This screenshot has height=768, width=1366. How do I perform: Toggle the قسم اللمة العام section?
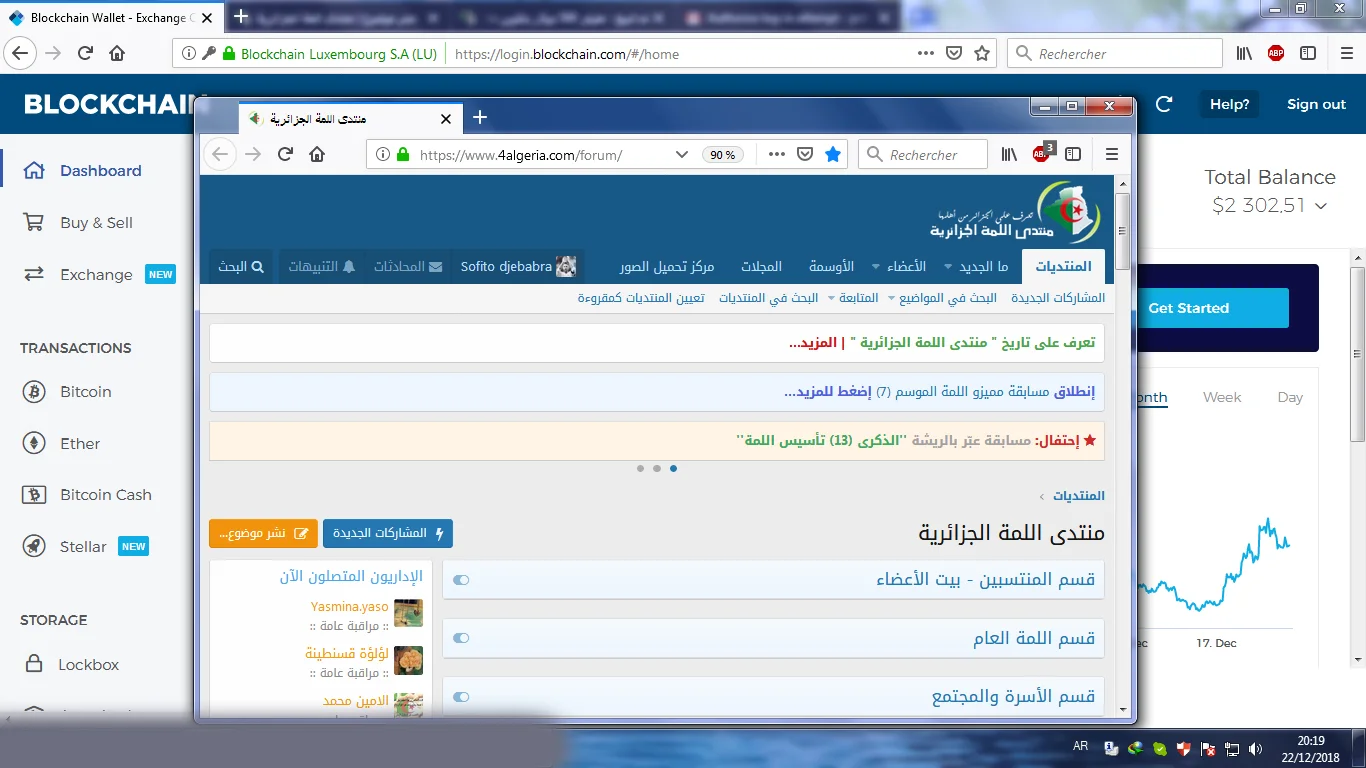point(461,638)
